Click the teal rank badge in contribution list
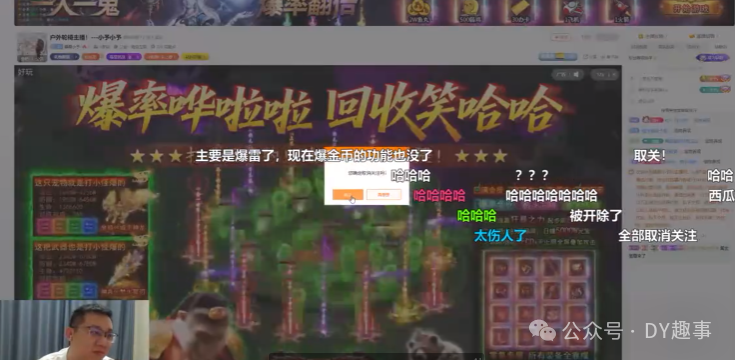 pos(714,90)
